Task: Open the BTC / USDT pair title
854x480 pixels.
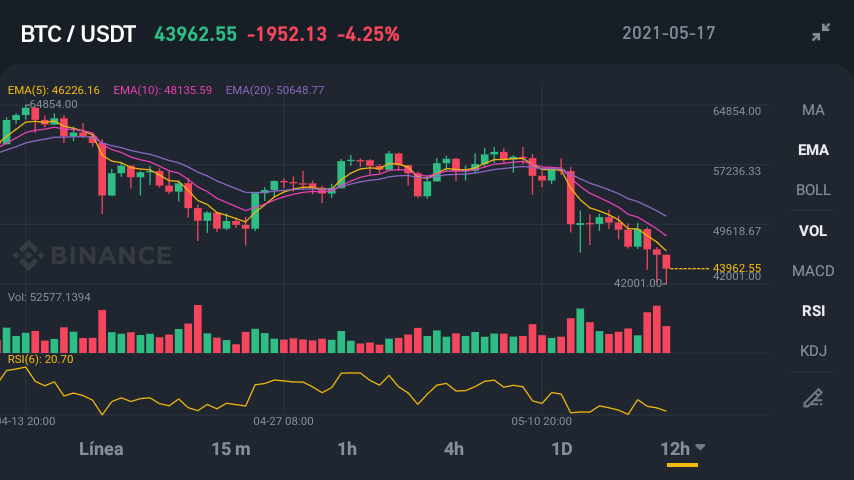Action: (x=78, y=34)
